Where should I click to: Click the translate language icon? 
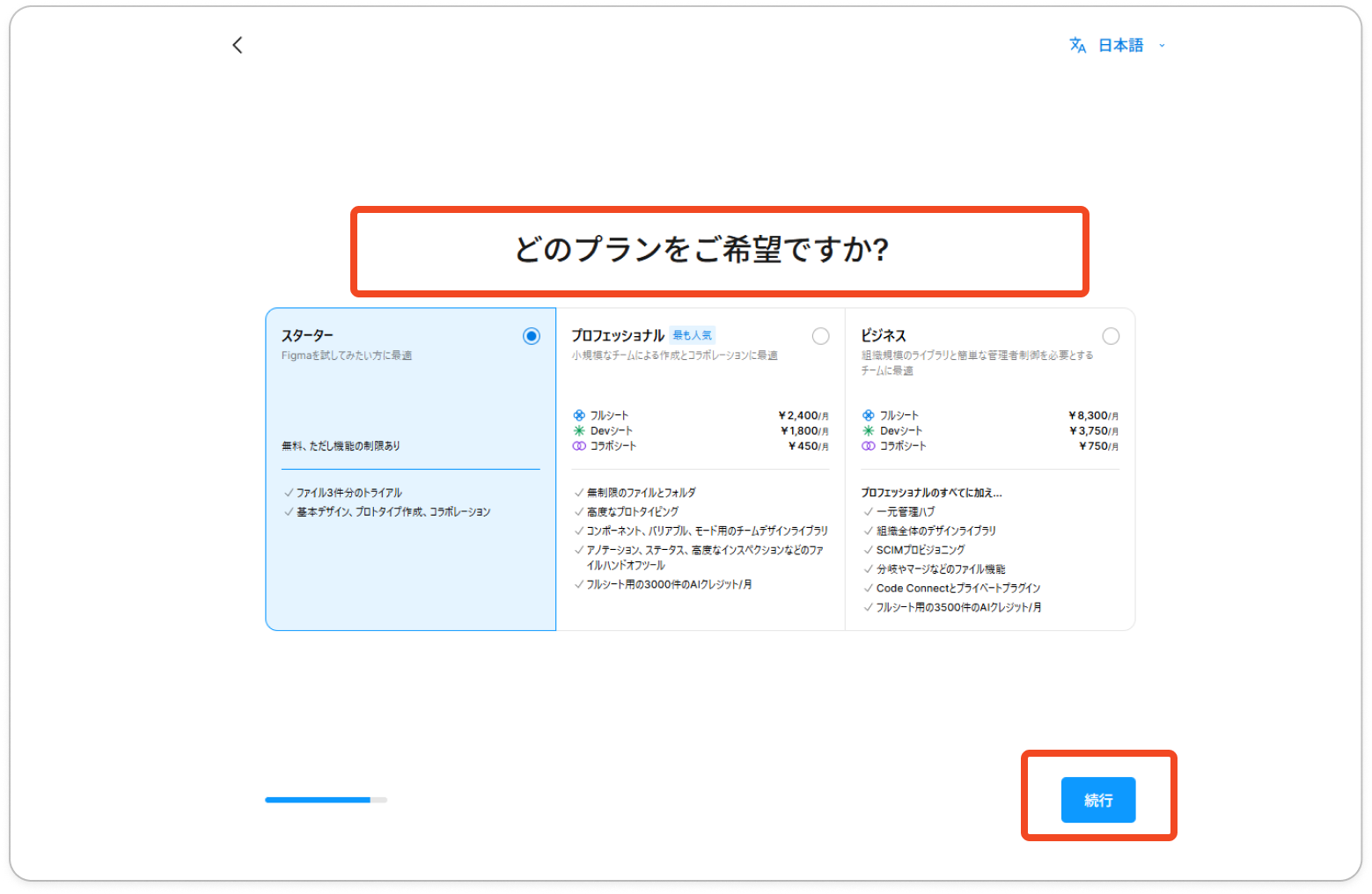(x=1077, y=45)
